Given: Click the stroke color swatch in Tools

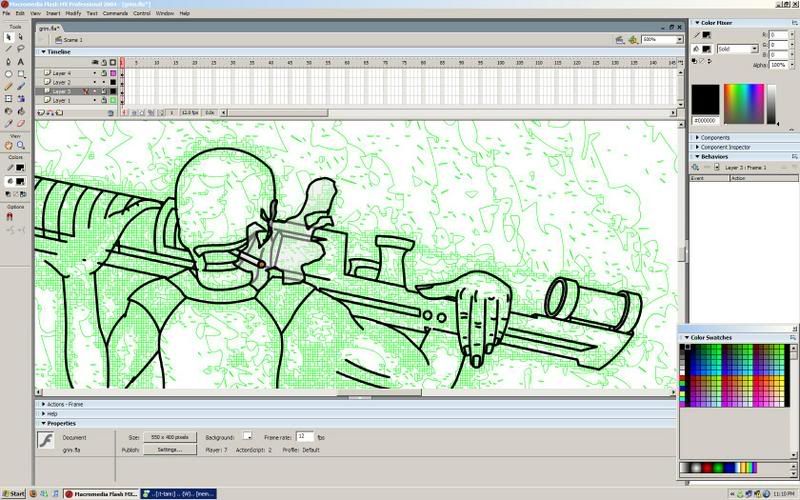Looking at the screenshot, I should 20,168.
